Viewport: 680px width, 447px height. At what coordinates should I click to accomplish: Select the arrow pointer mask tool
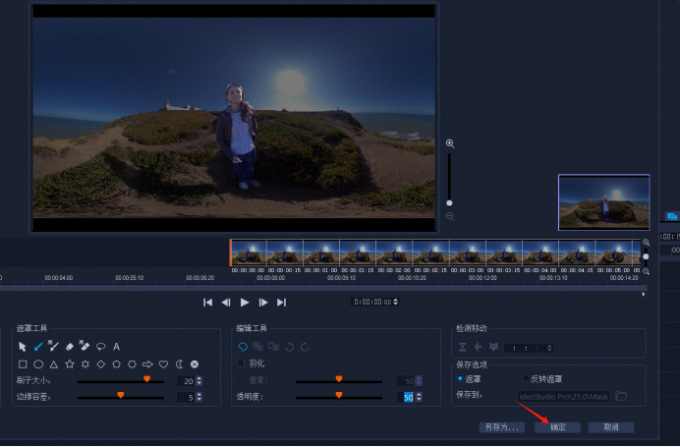point(23,347)
